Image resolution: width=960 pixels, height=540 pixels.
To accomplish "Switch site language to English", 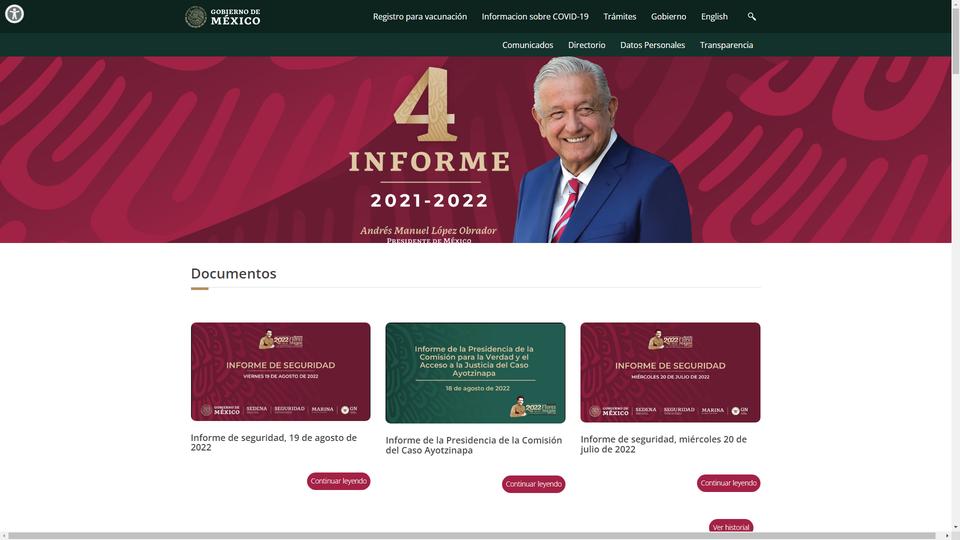I will pos(714,17).
